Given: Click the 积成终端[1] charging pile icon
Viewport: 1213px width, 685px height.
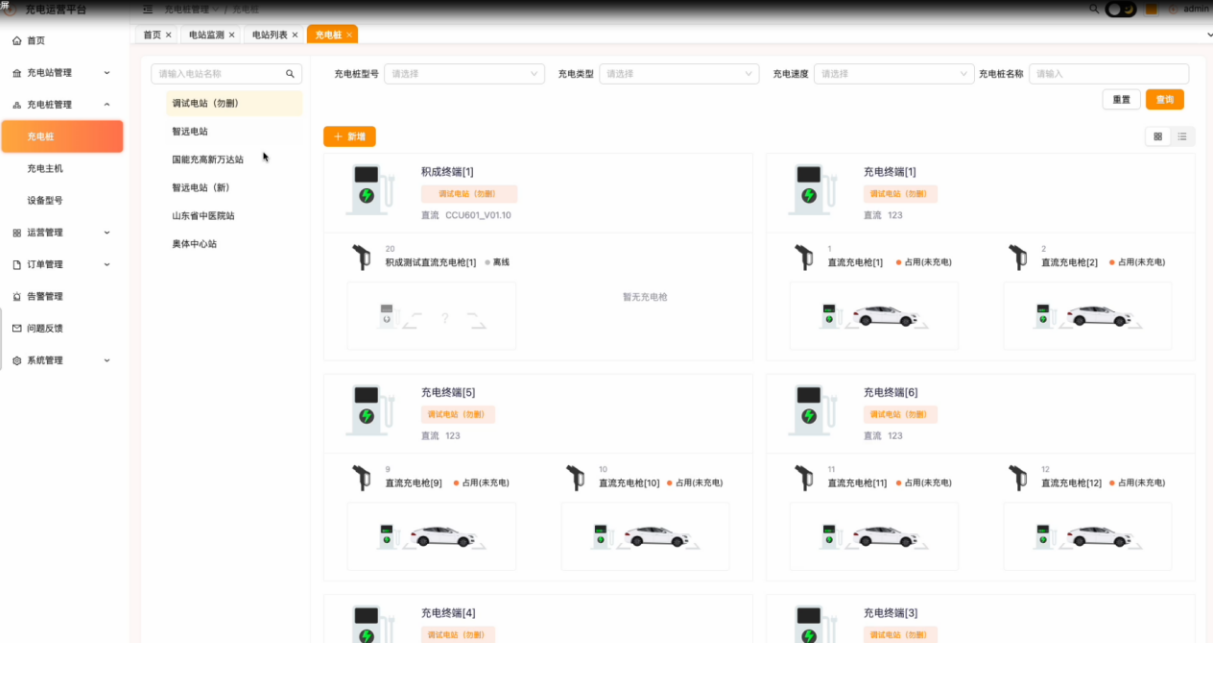Looking at the screenshot, I should tap(369, 189).
